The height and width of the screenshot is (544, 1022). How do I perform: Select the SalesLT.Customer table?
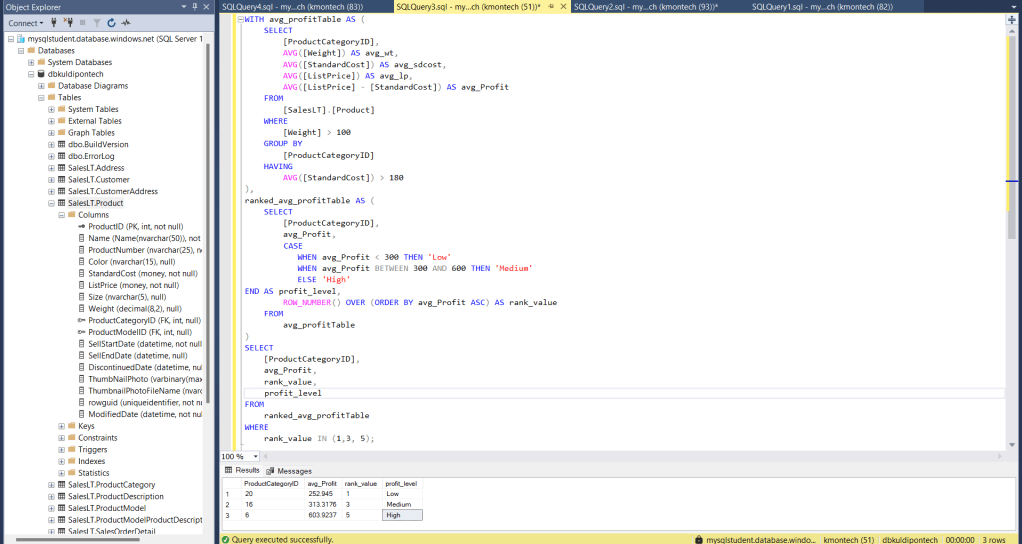98,180
